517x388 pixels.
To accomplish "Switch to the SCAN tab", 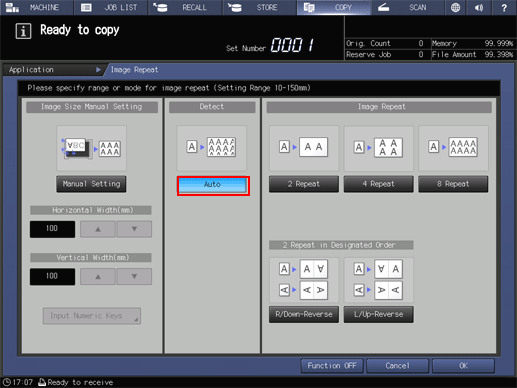I will (x=407, y=7).
